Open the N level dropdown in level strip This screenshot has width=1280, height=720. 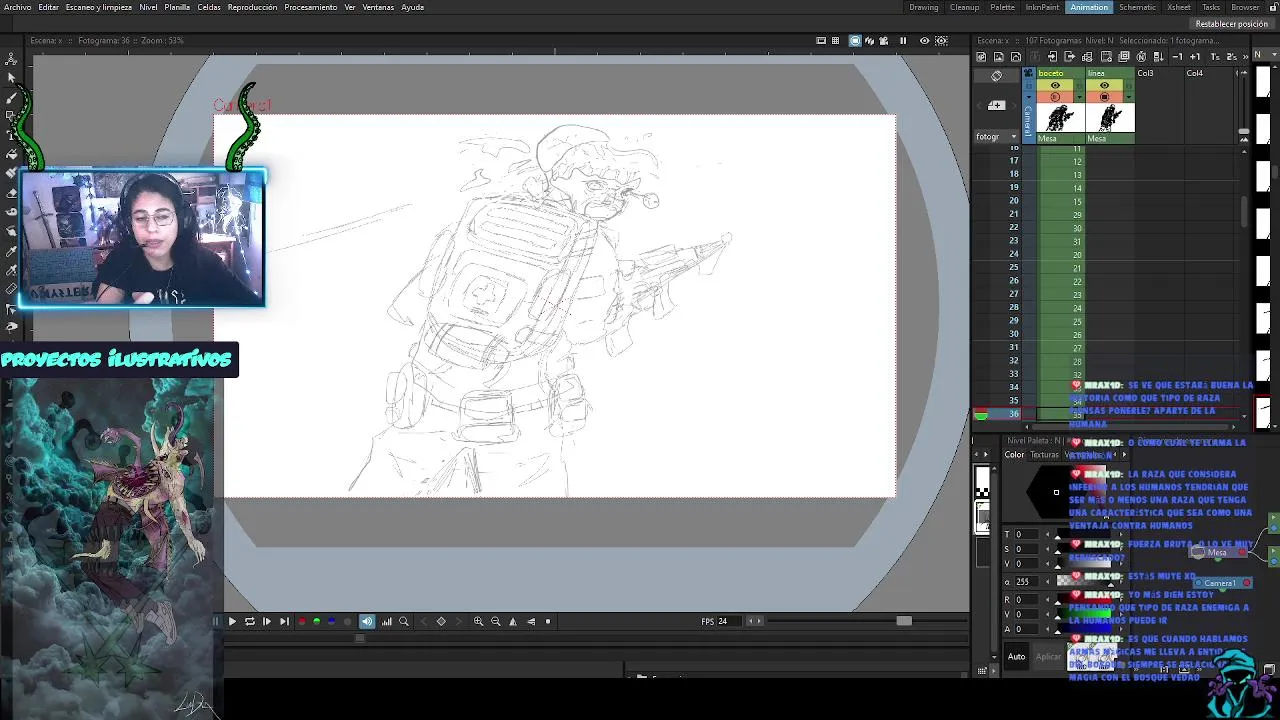click(x=1264, y=54)
